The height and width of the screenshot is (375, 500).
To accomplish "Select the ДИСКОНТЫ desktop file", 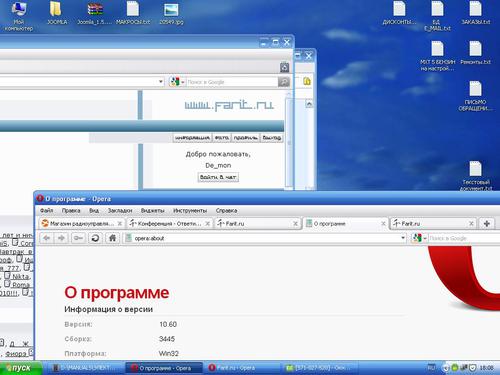I will pos(399,13).
